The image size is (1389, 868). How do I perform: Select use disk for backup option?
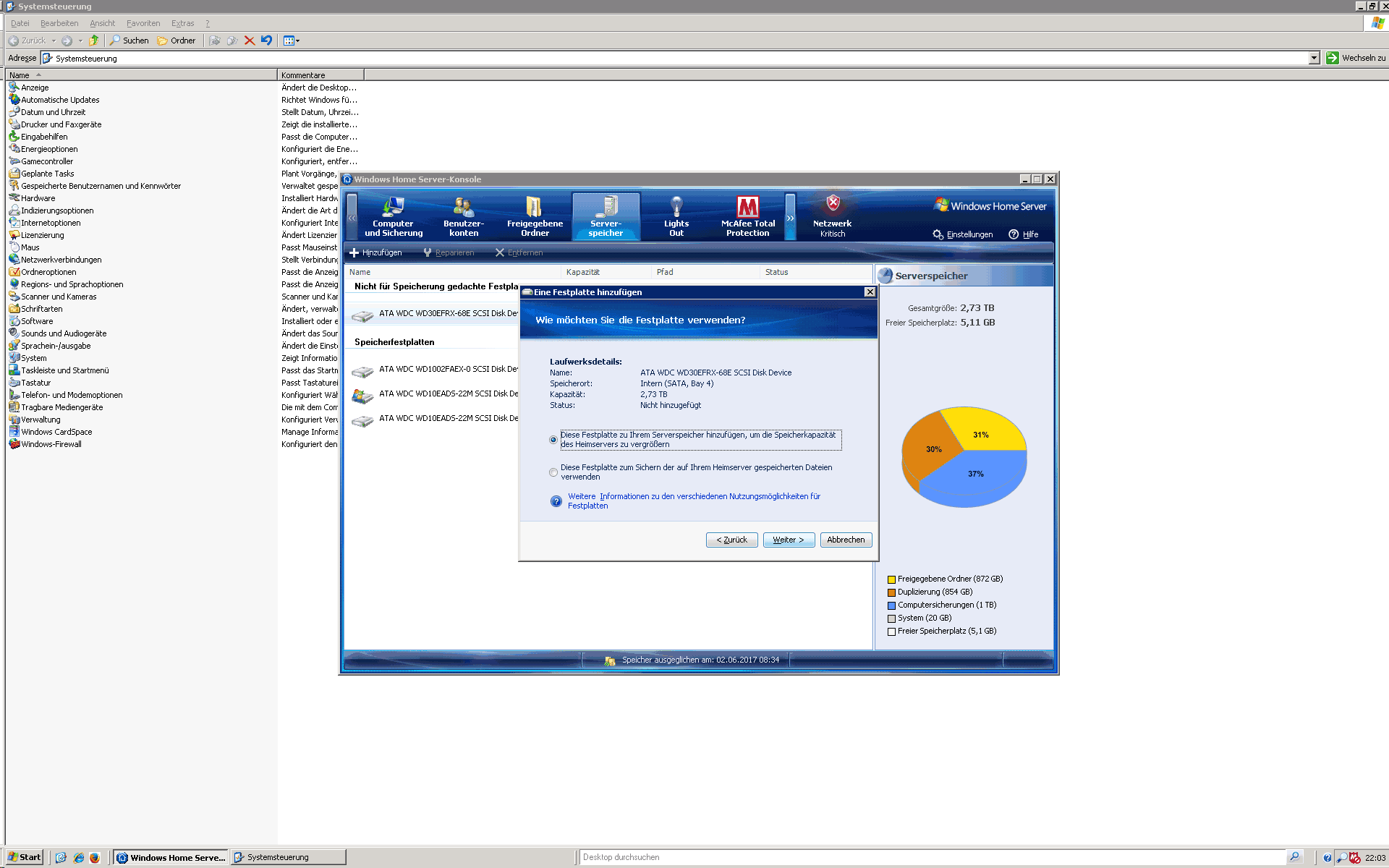click(553, 472)
